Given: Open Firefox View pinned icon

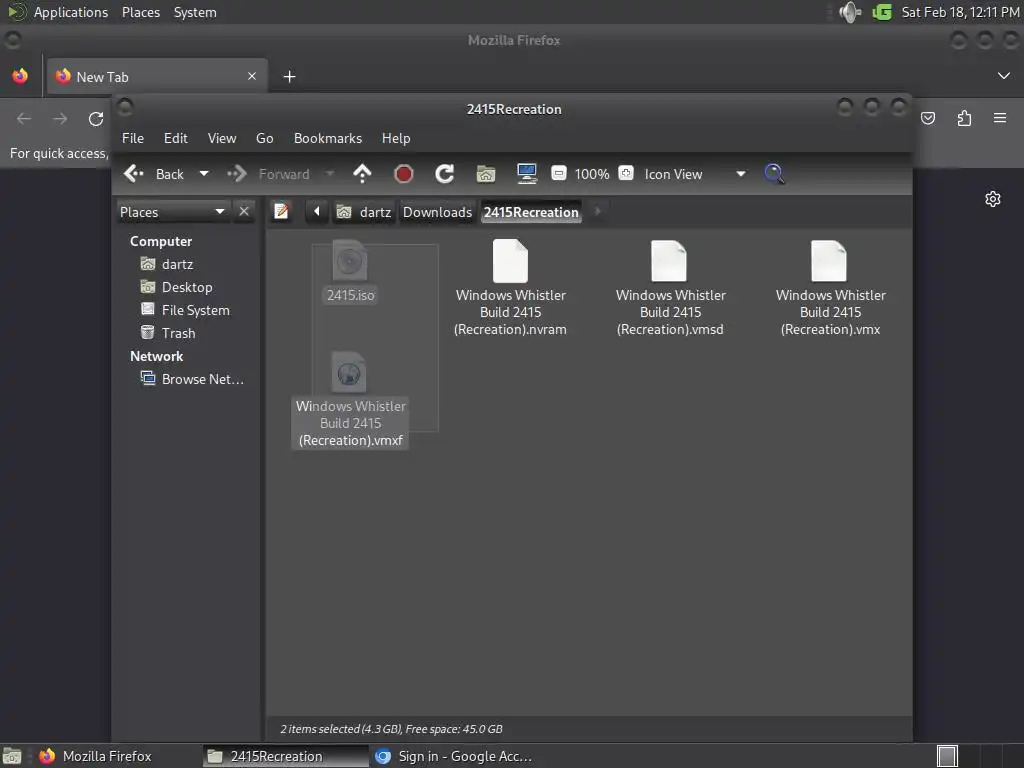Looking at the screenshot, I should [x=20, y=76].
